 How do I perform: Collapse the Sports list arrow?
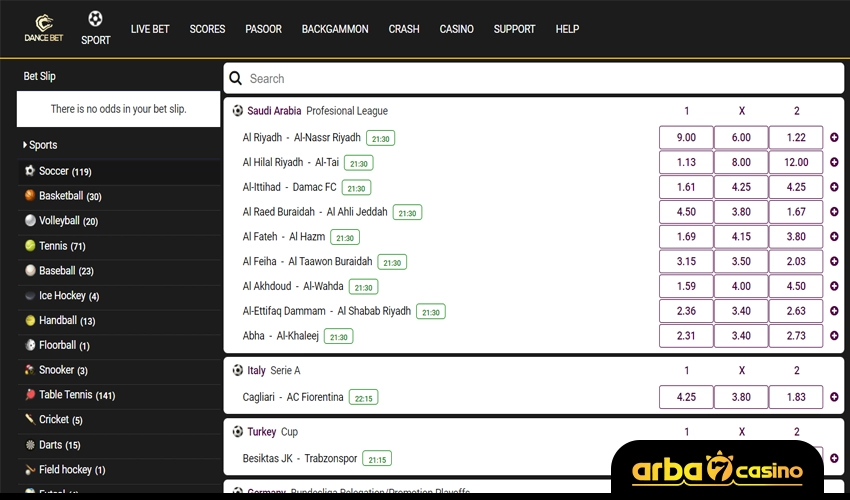click(25, 145)
